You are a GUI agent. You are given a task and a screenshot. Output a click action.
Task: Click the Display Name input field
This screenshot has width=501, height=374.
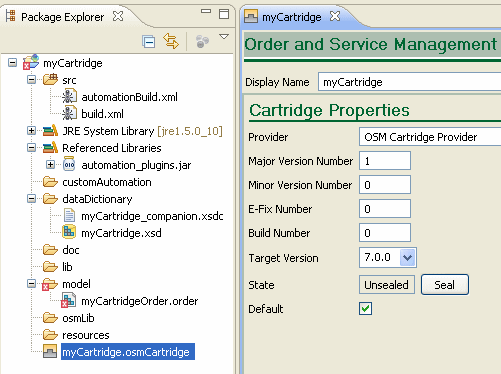click(409, 82)
